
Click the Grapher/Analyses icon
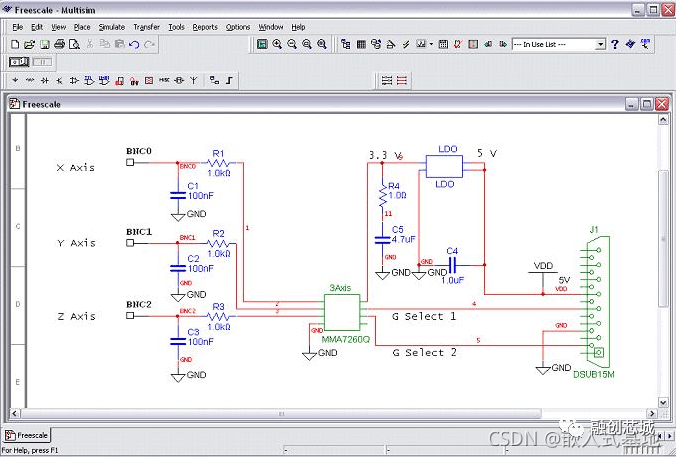point(421,44)
